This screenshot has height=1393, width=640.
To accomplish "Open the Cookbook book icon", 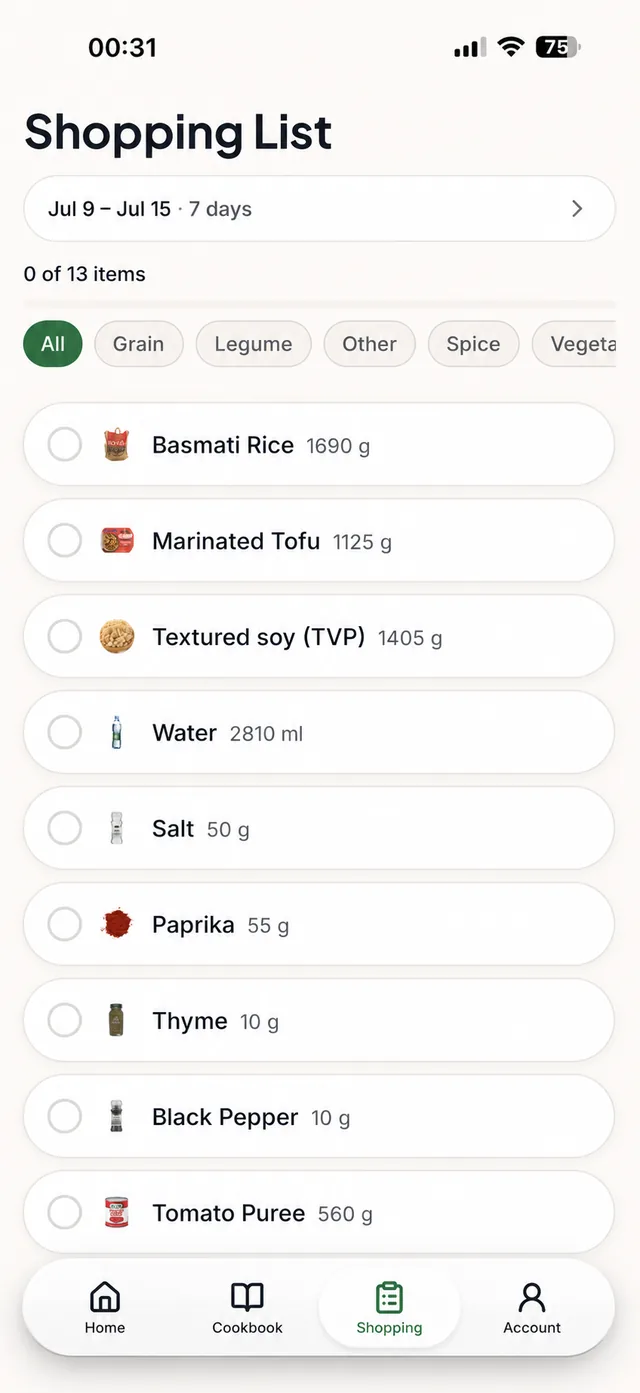I will coord(247,1297).
